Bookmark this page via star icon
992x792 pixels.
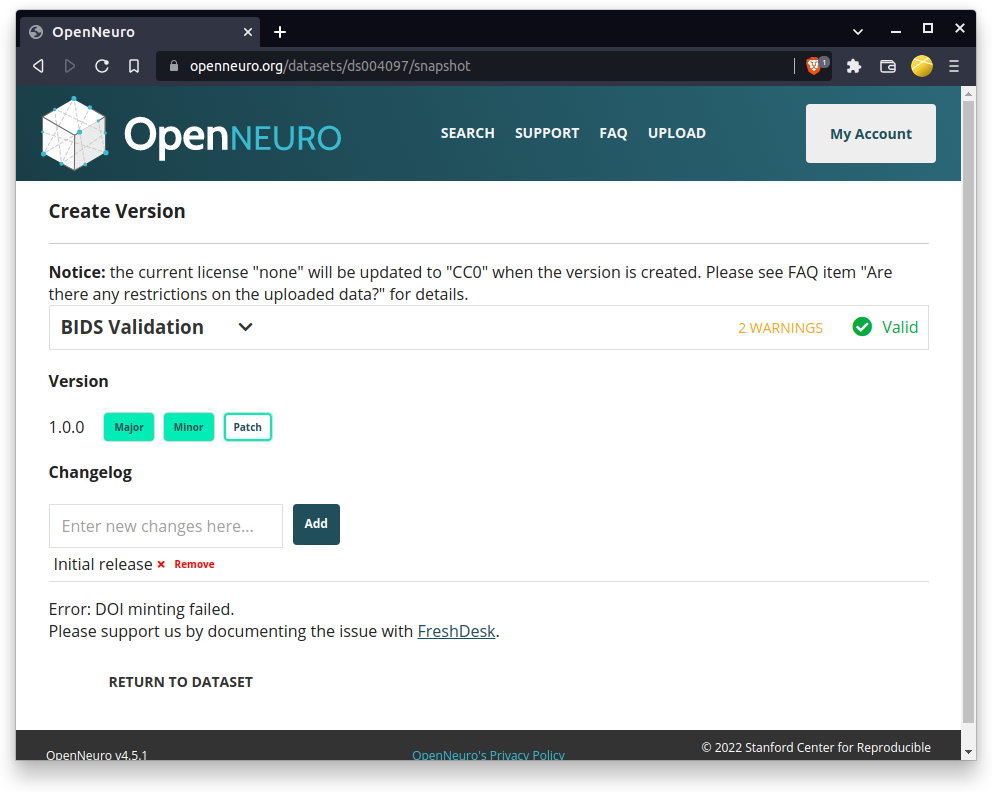click(136, 65)
